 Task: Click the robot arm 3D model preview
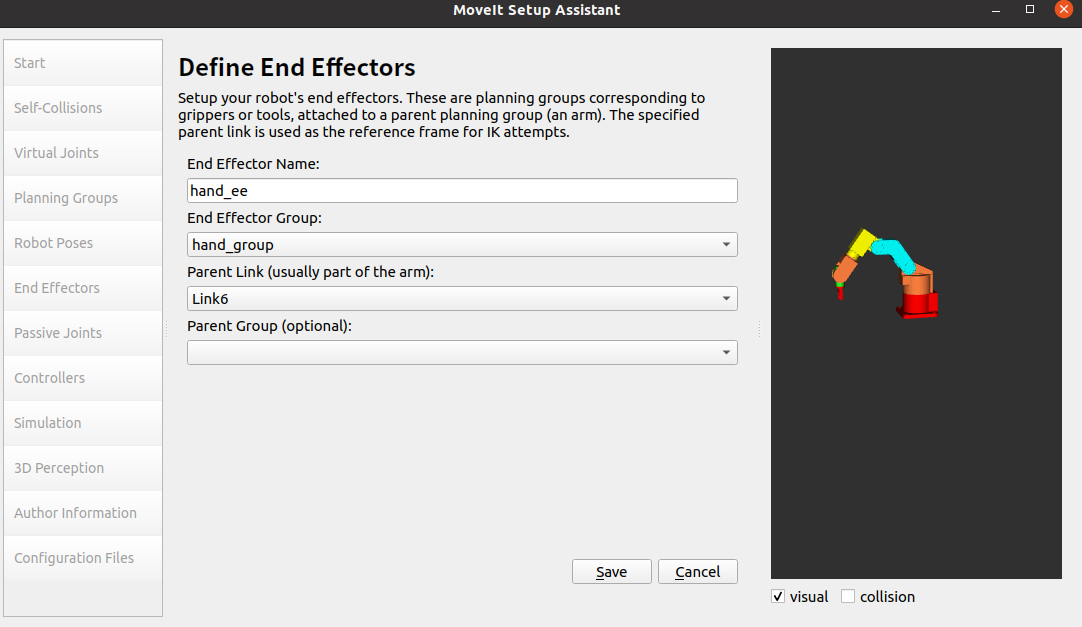(885, 275)
